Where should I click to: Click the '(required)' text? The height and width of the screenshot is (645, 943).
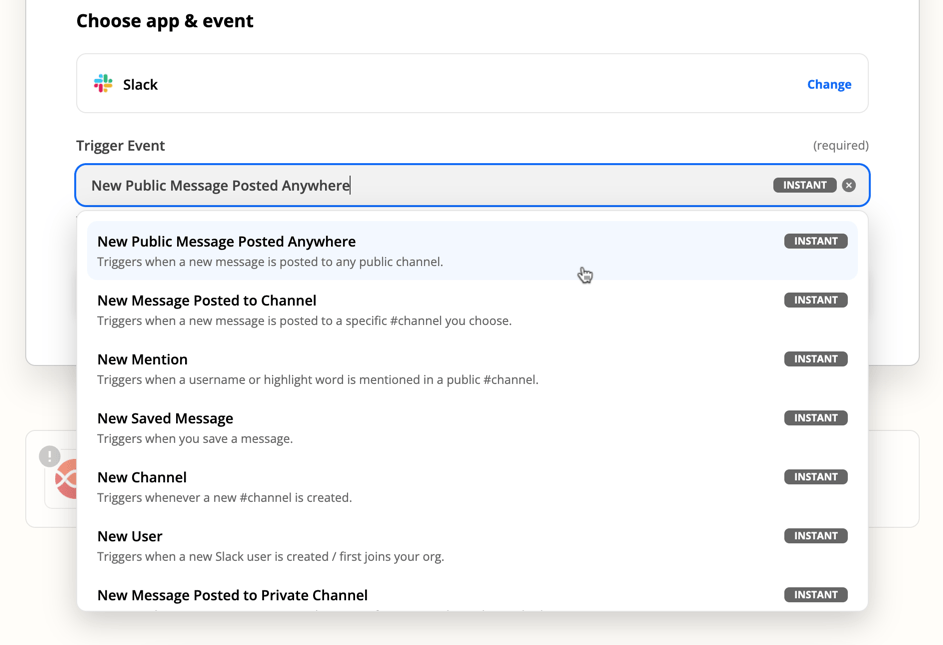point(841,146)
